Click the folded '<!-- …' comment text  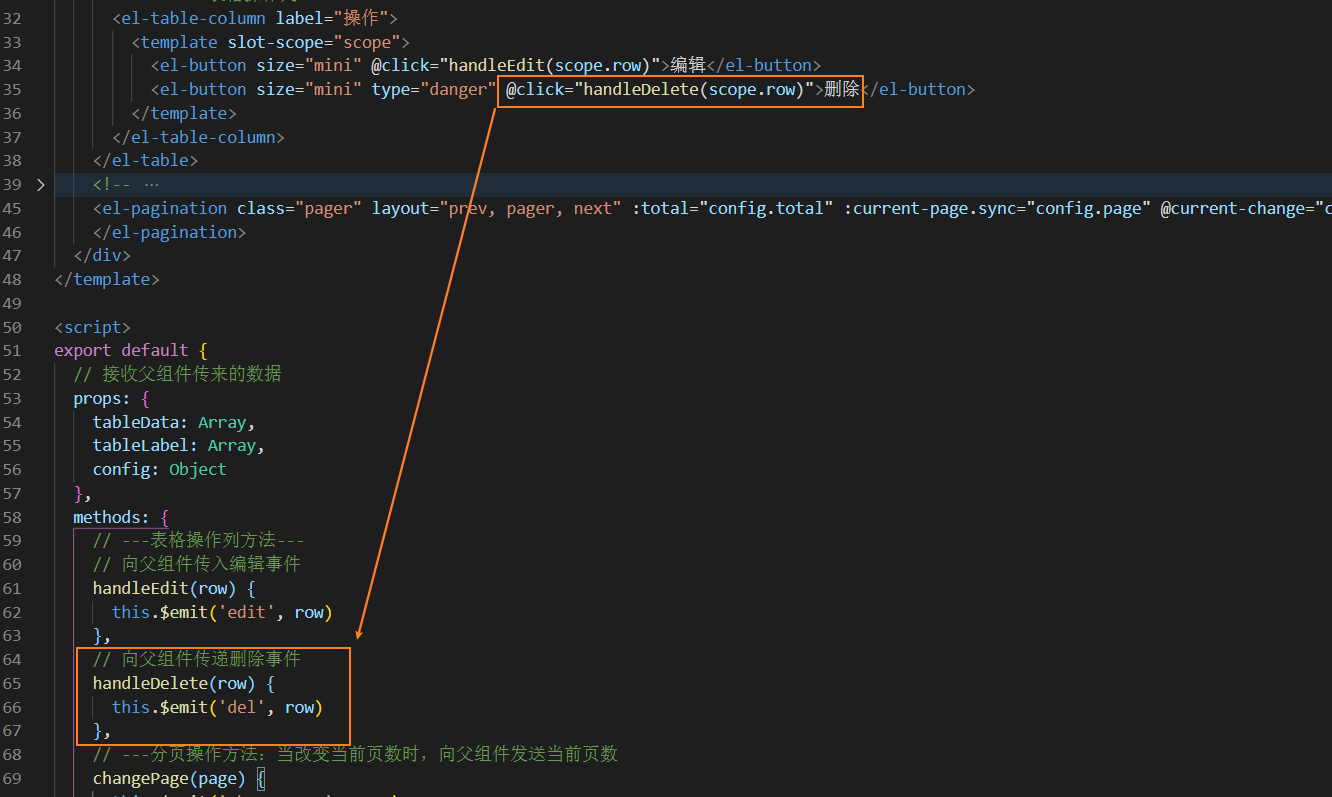[126, 185]
